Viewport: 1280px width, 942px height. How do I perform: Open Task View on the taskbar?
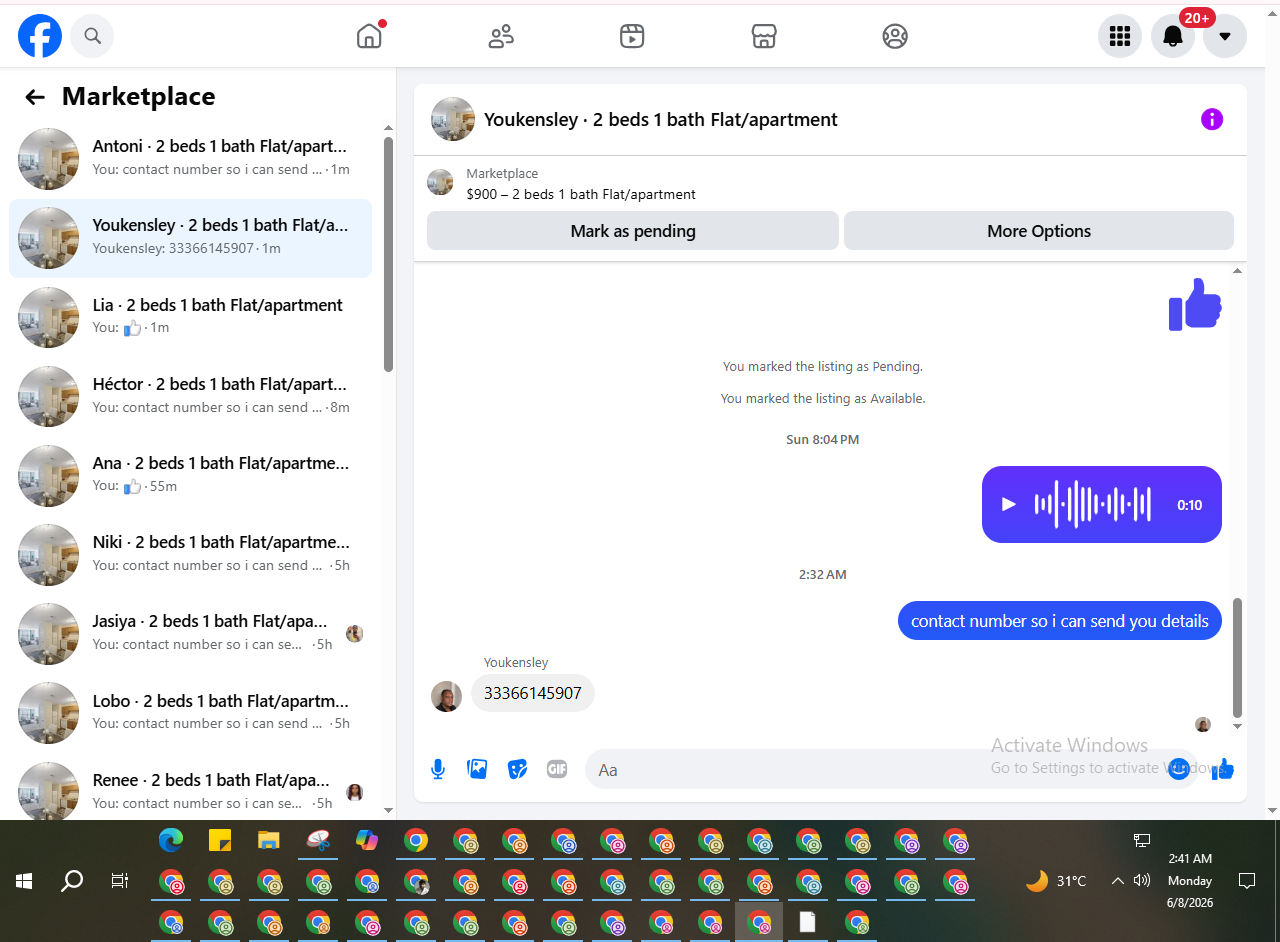coord(120,881)
